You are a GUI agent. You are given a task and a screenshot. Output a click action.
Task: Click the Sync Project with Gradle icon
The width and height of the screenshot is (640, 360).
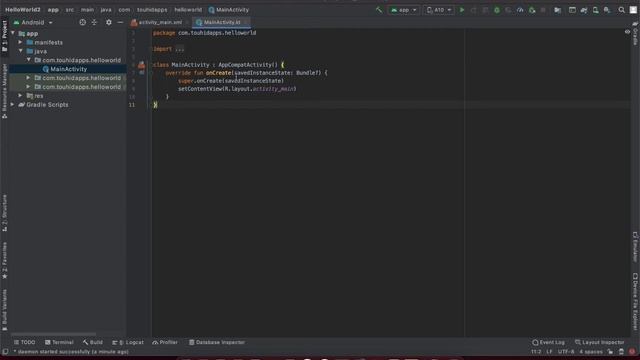pyautogui.click(x=584, y=10)
